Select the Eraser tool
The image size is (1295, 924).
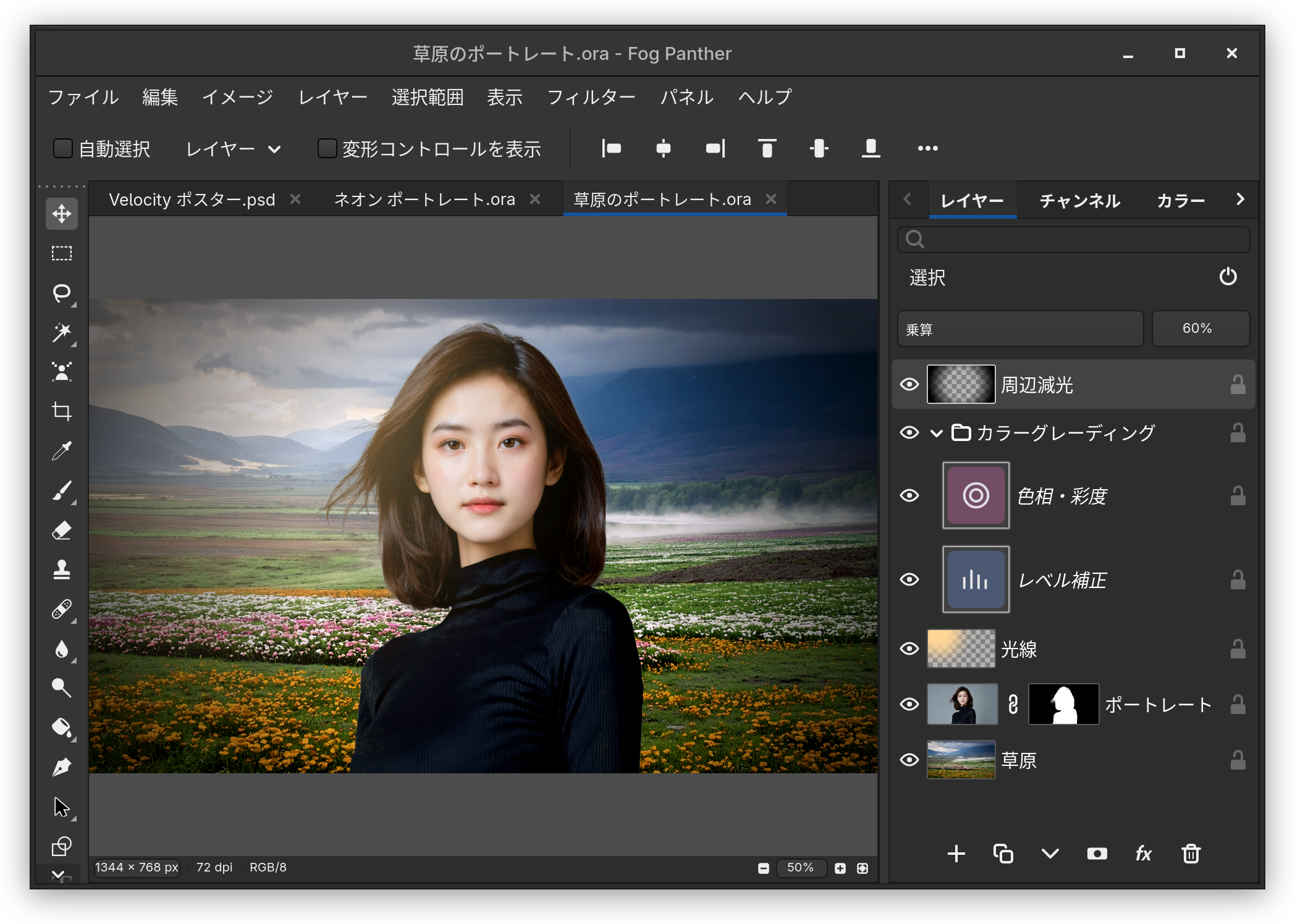point(62,530)
